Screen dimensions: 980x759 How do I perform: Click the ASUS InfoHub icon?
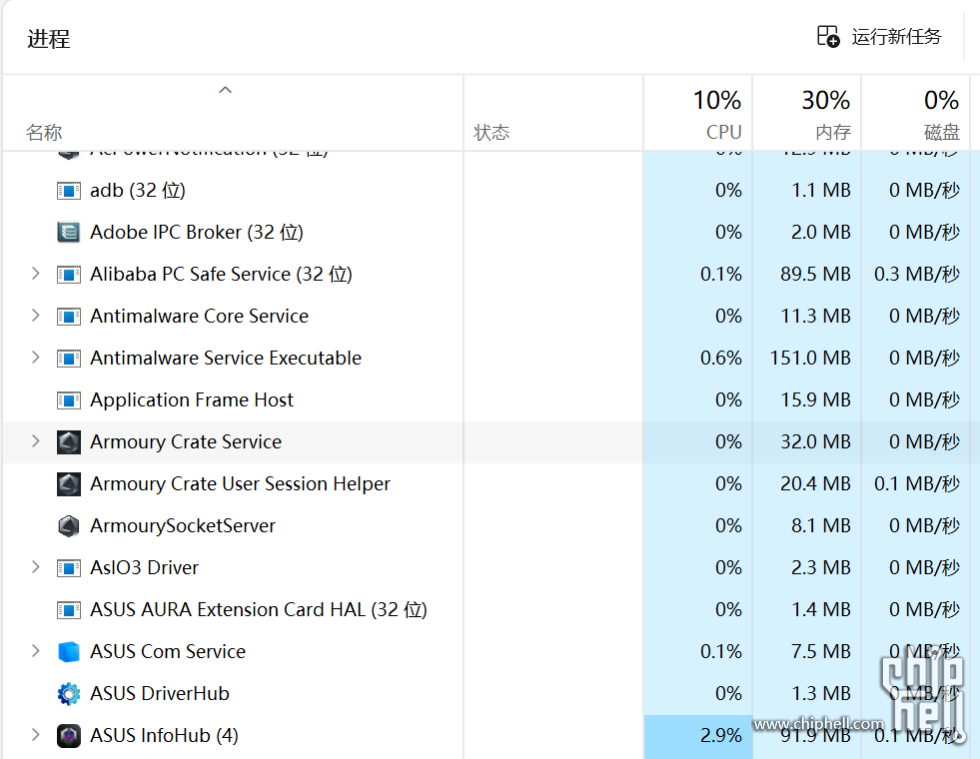click(x=69, y=735)
